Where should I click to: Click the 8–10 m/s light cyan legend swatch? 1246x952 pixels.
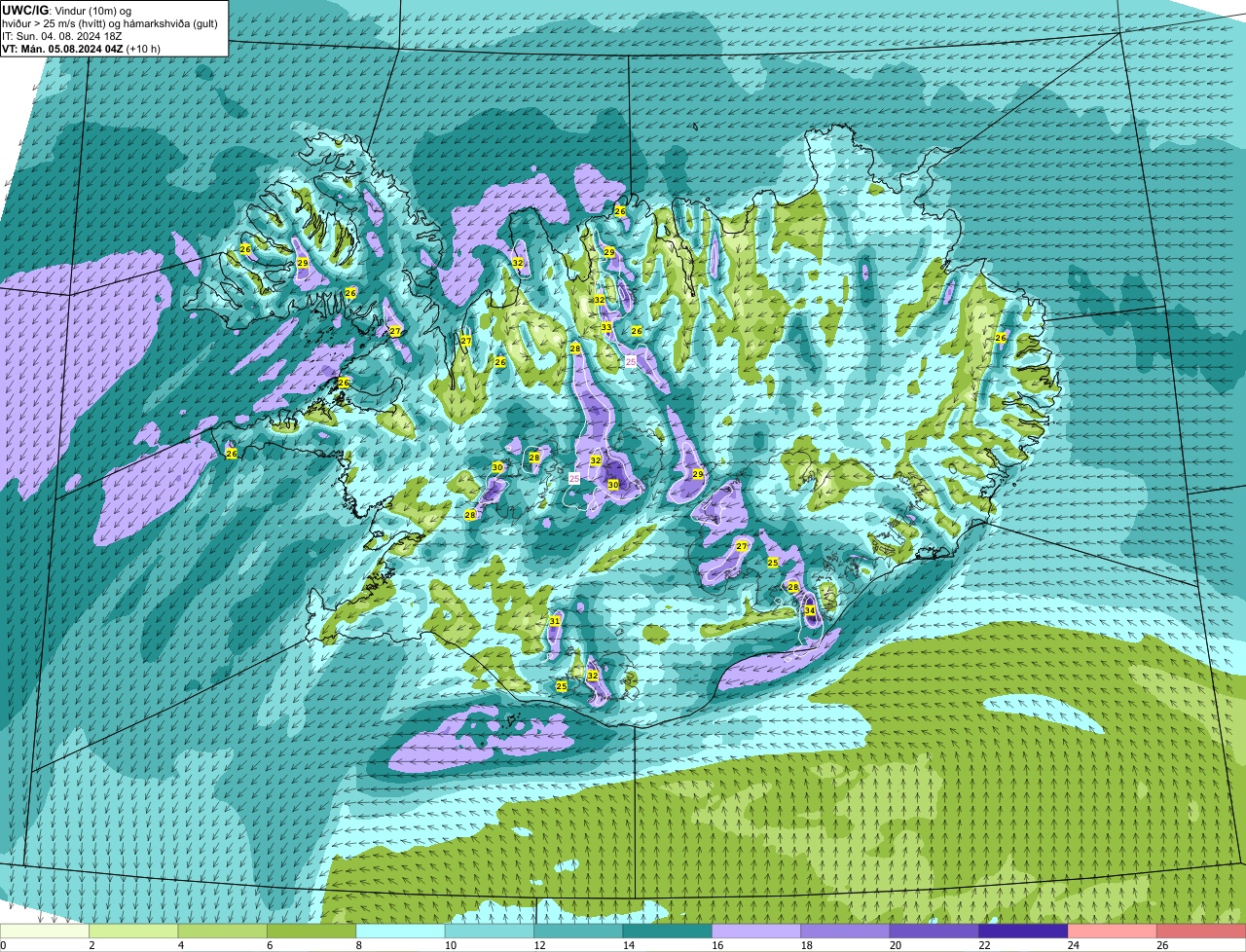[401, 931]
